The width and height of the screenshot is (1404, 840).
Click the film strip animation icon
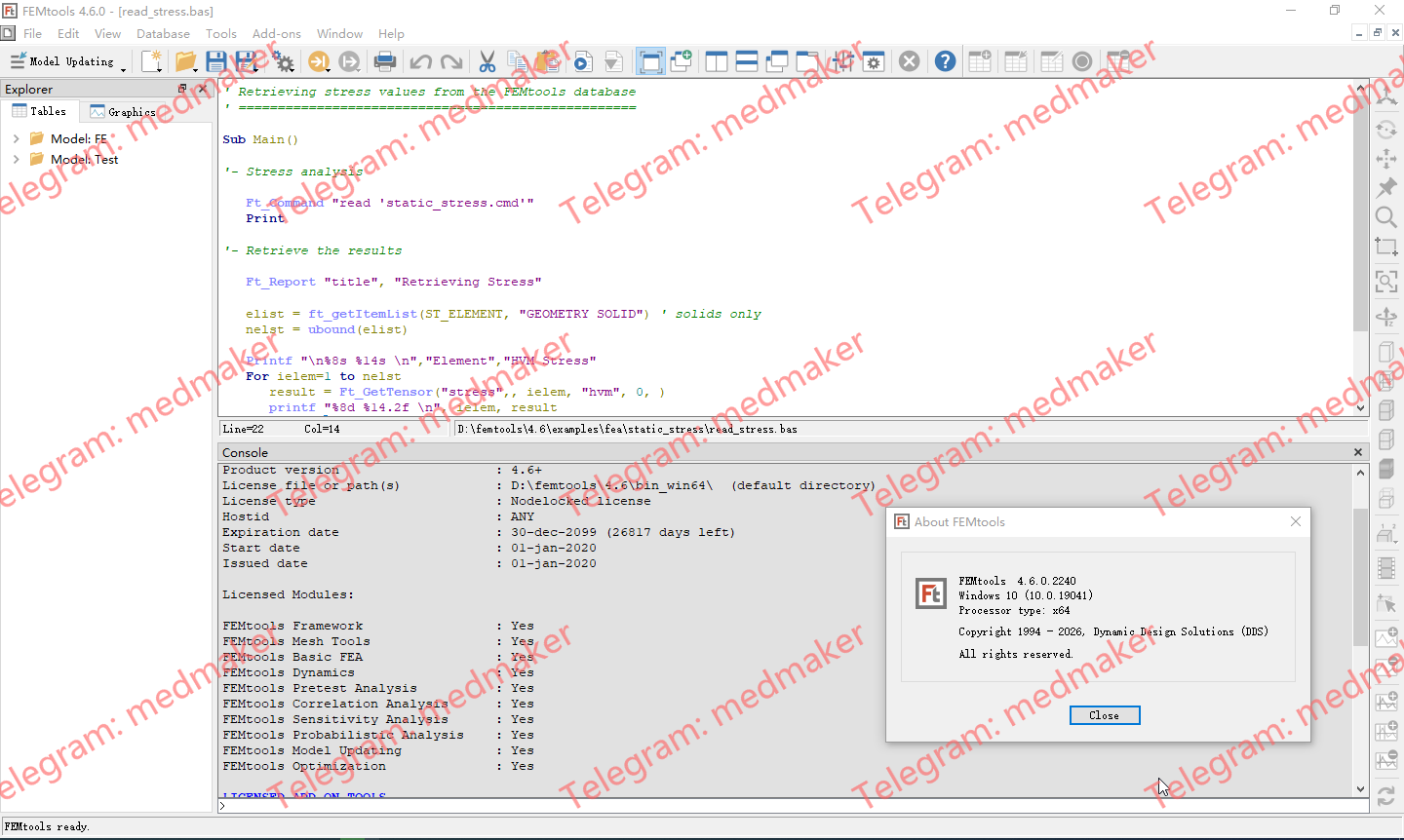click(1385, 567)
